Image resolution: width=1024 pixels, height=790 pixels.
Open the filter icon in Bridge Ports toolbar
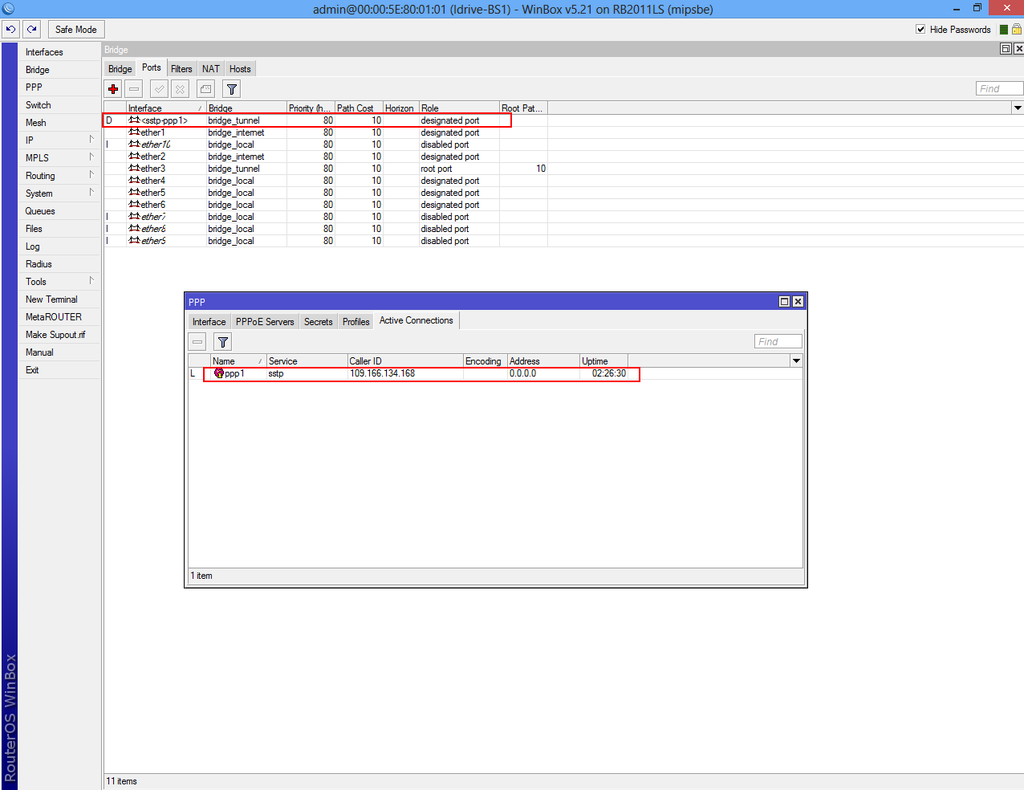coord(231,88)
